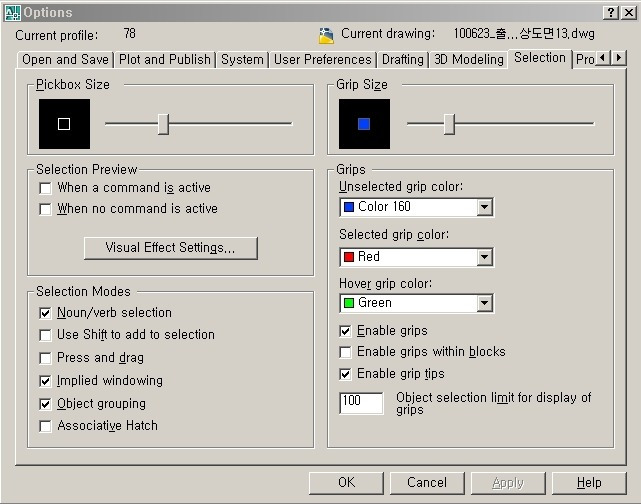Confirm with the OK button

[346, 483]
